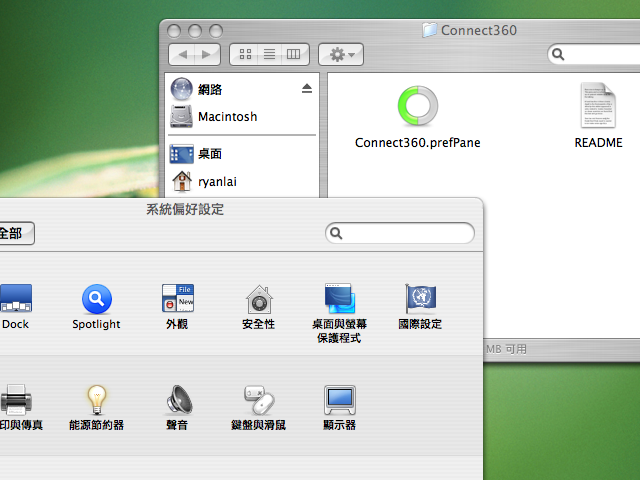
Task: Go back in the Finder window
Action: [182, 54]
